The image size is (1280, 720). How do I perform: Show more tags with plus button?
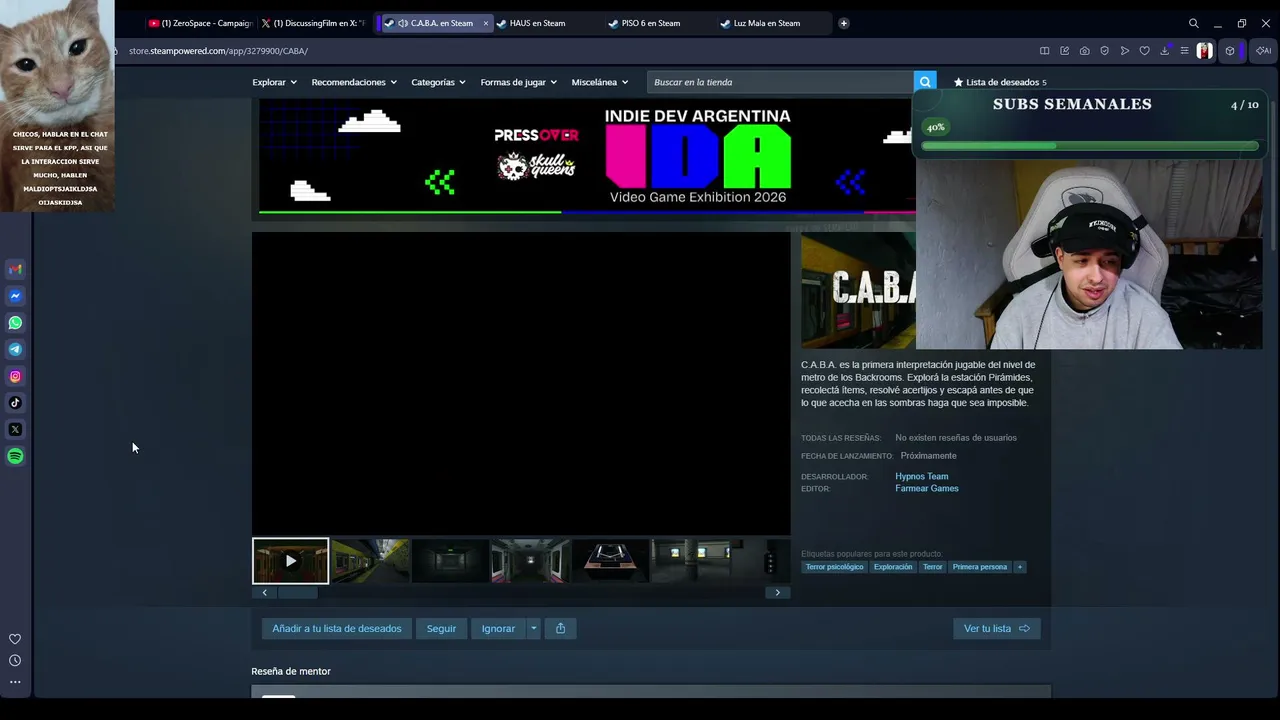pos(1019,567)
